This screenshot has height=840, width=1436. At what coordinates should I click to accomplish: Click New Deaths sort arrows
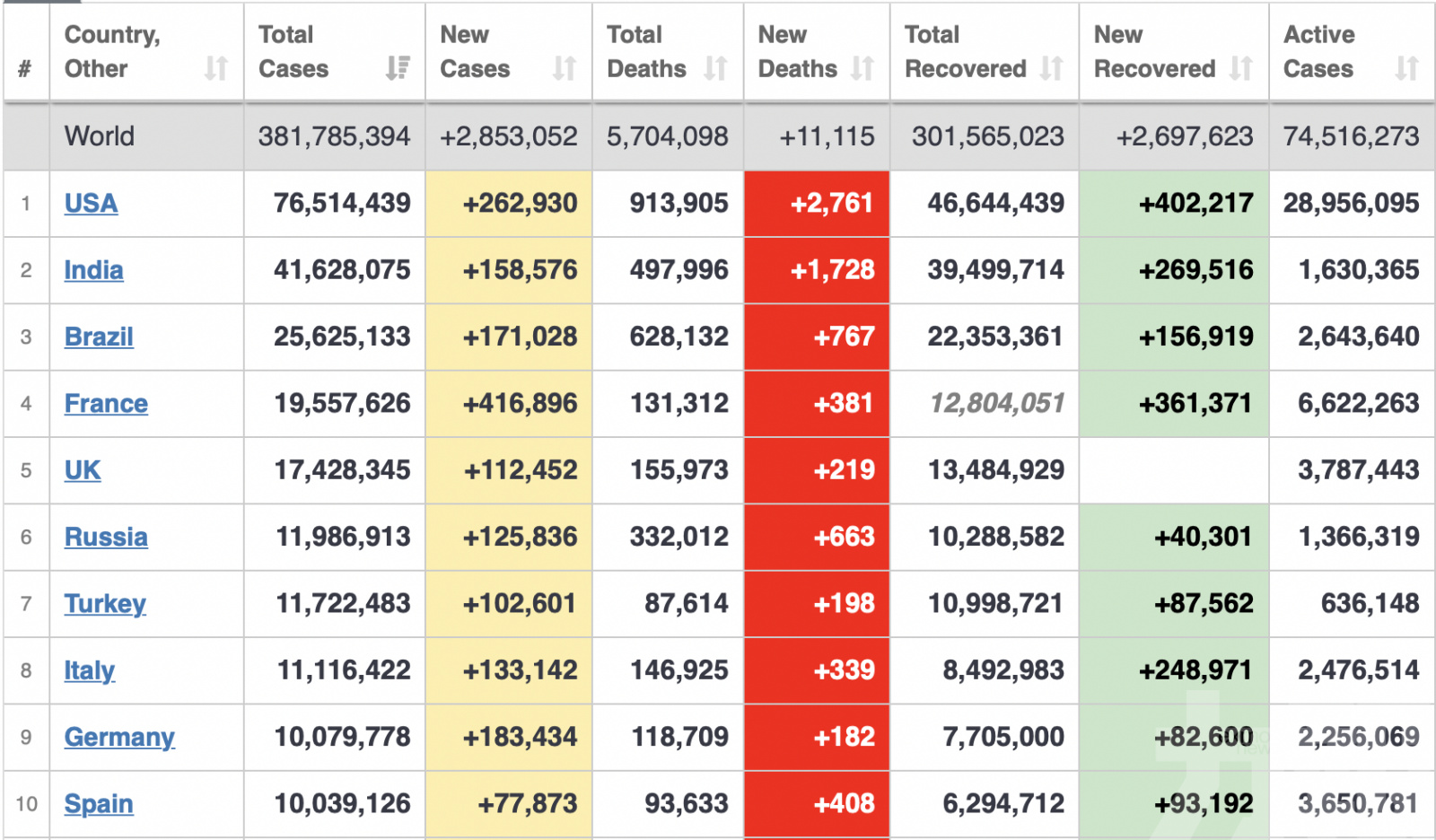[862, 68]
